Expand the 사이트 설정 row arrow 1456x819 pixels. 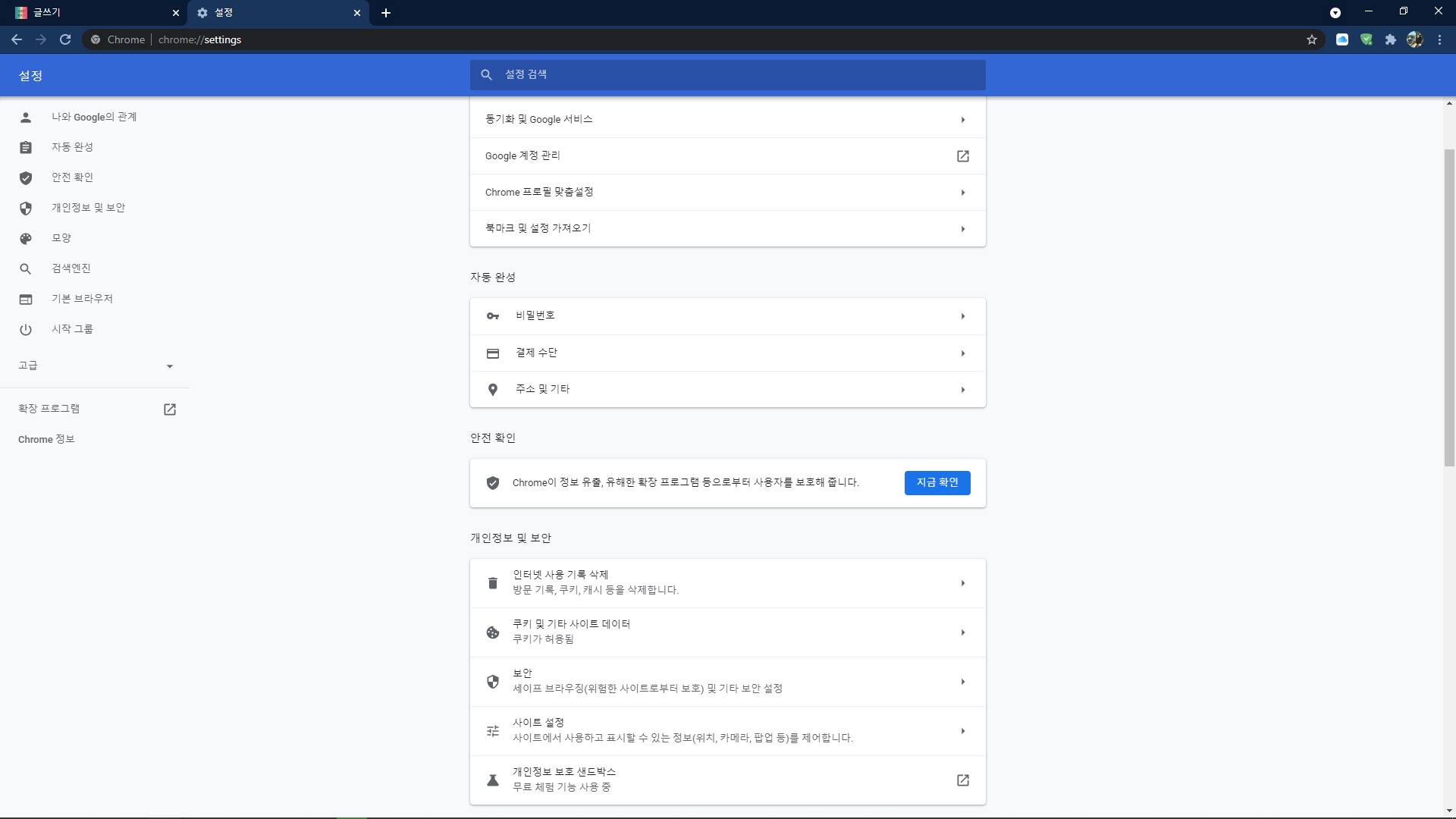(x=962, y=731)
